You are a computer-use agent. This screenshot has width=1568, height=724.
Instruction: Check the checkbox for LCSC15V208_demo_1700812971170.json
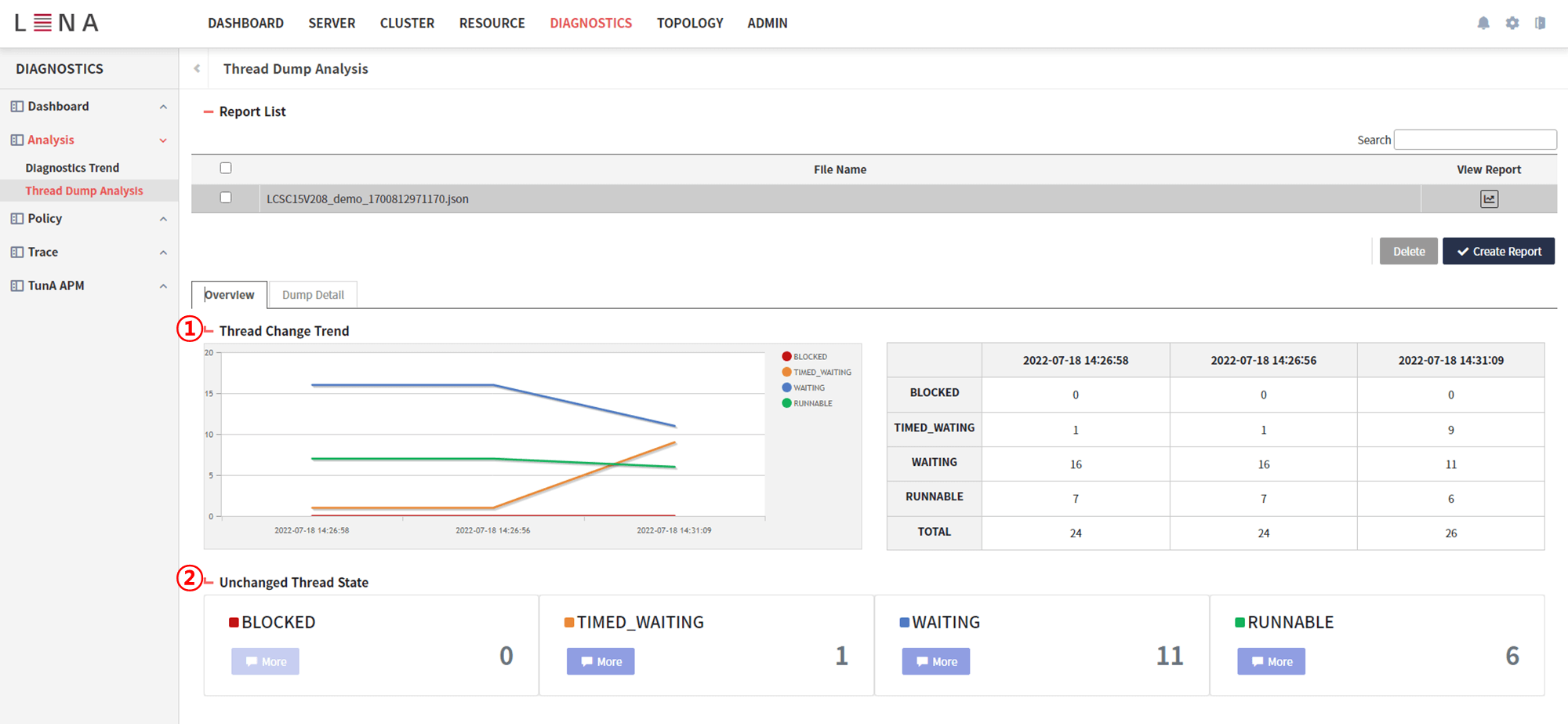tap(226, 198)
